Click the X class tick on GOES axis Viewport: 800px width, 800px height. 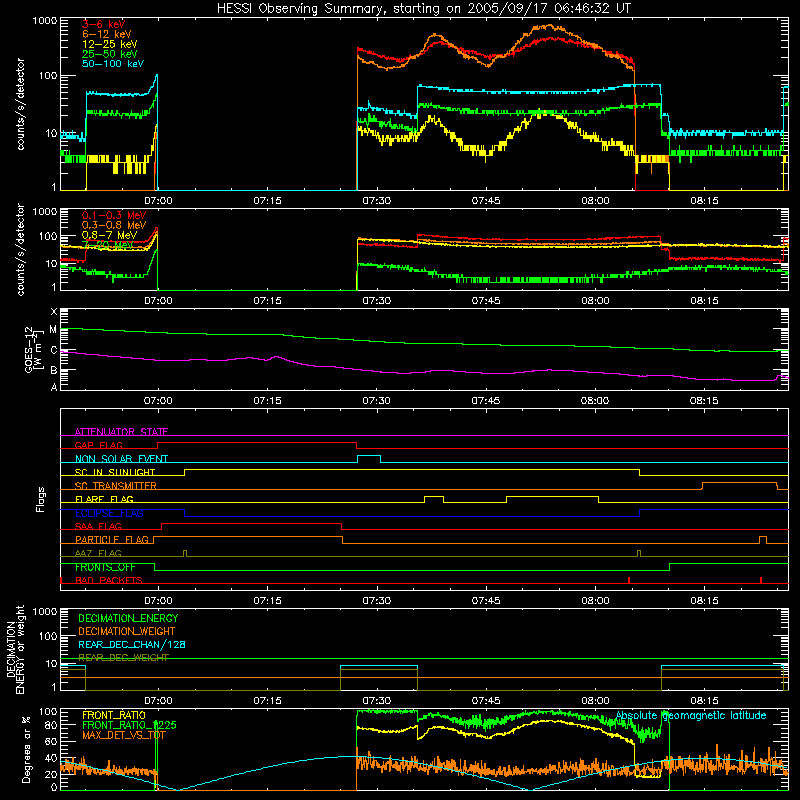click(x=54, y=312)
